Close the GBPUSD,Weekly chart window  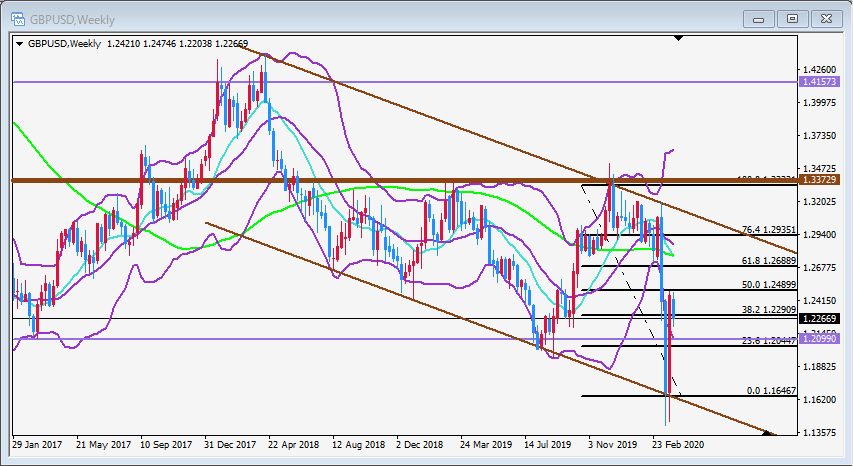[826, 19]
